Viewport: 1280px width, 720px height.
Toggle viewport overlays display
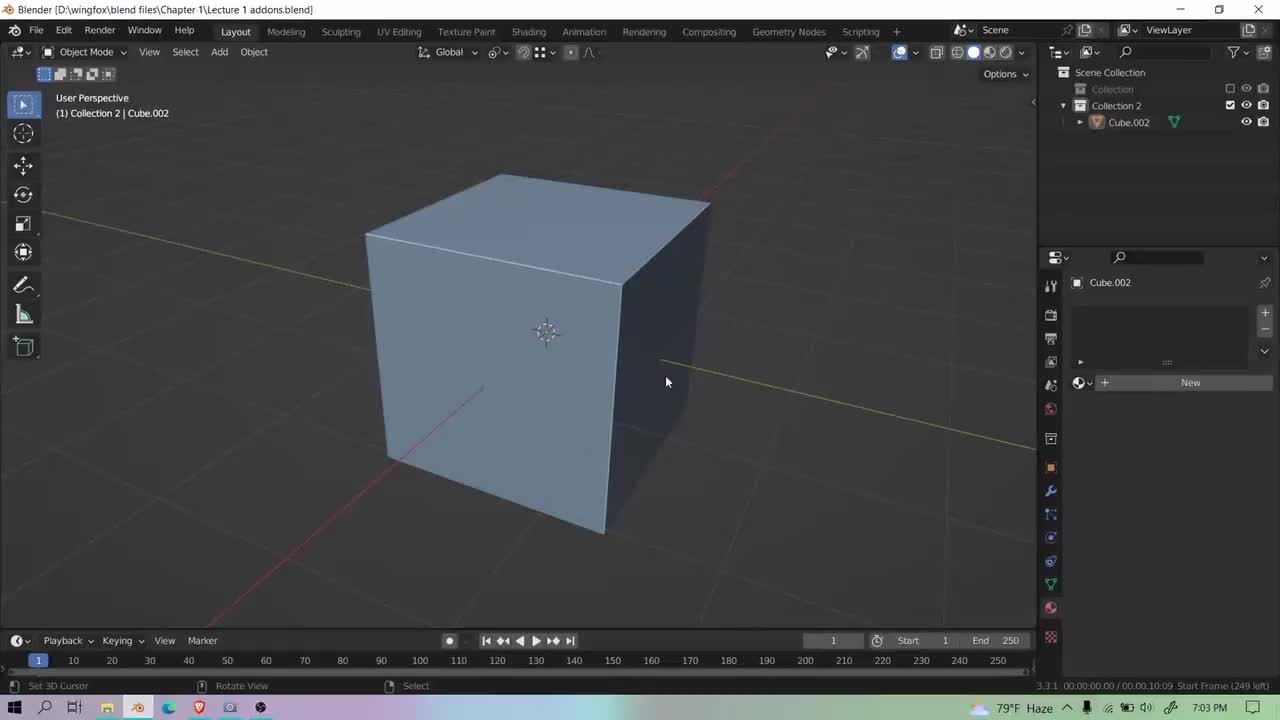[x=899, y=52]
